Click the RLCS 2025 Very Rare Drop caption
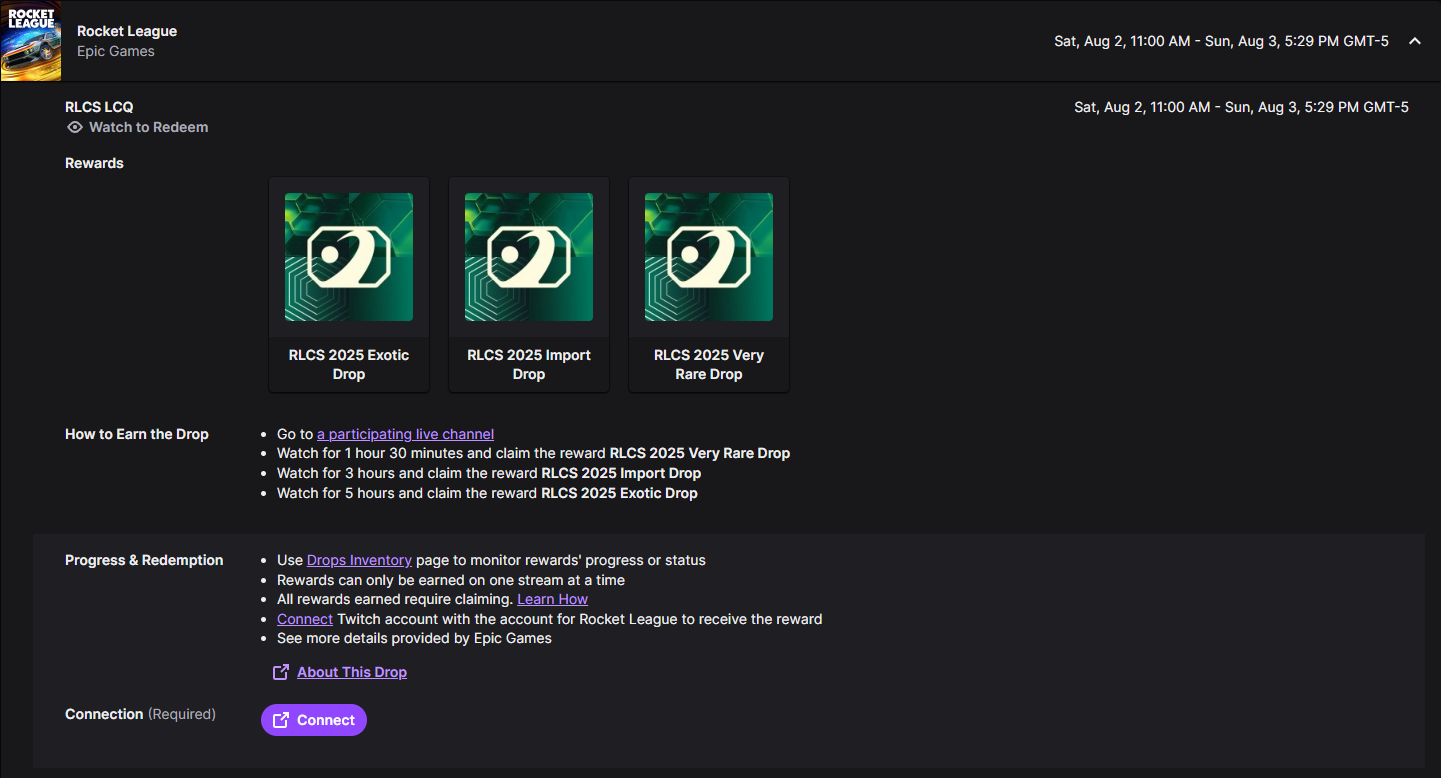The width and height of the screenshot is (1441, 778). click(x=709, y=365)
